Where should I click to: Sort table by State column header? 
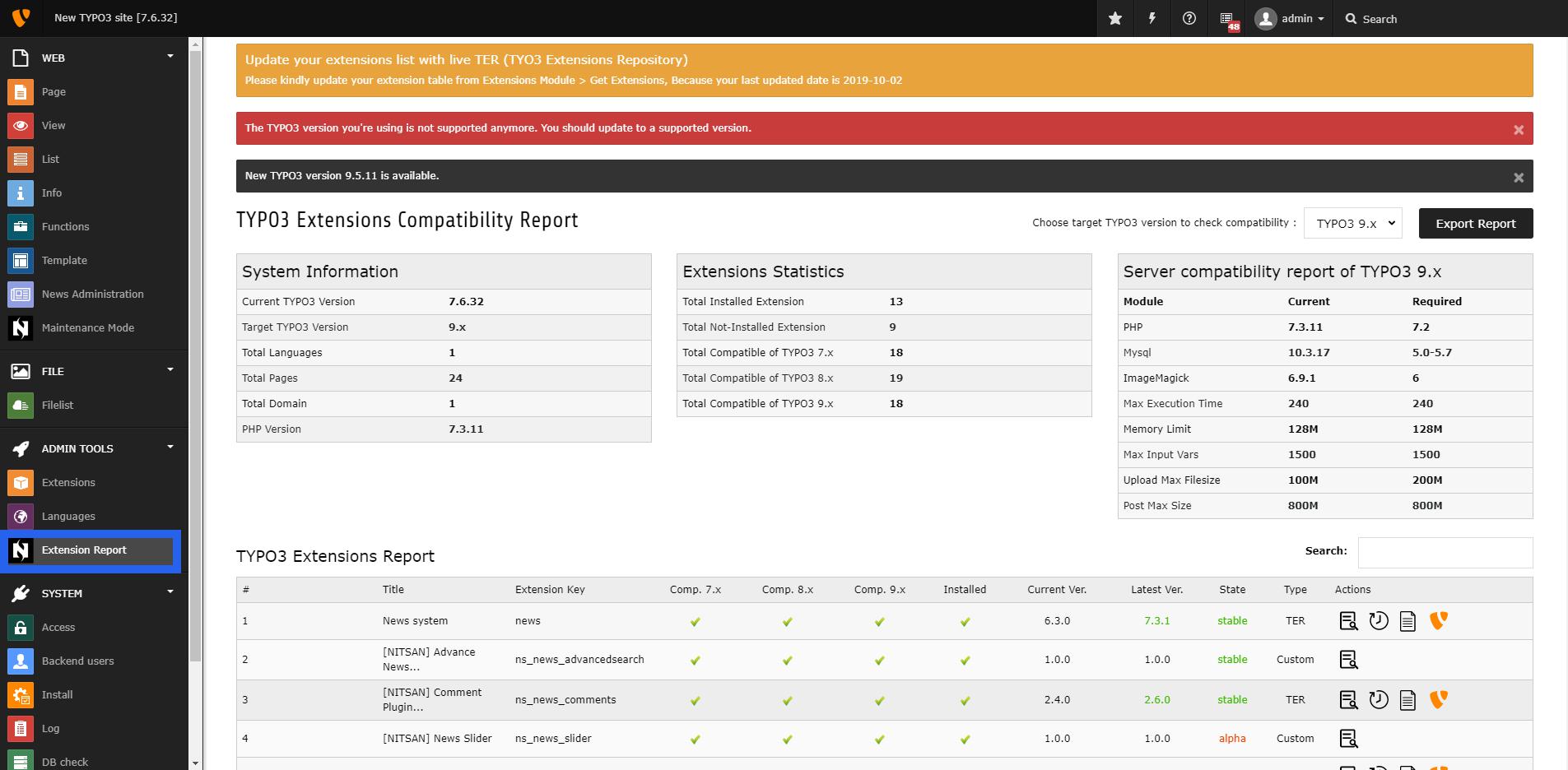click(1232, 590)
